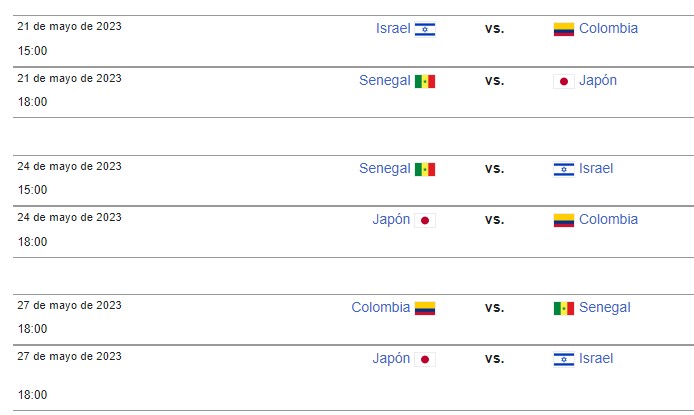Screen dimensions: 694x415
Task: Click Colombia flag in Israel vs. Colombia match
Action: tap(564, 29)
